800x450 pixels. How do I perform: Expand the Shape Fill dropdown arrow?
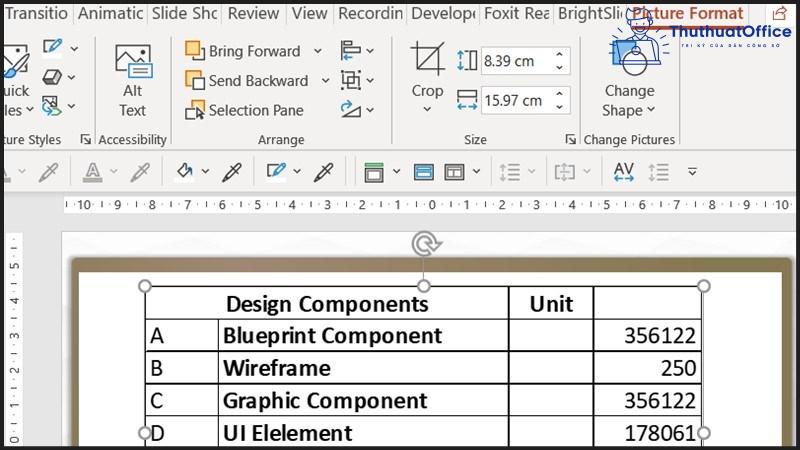(x=205, y=171)
